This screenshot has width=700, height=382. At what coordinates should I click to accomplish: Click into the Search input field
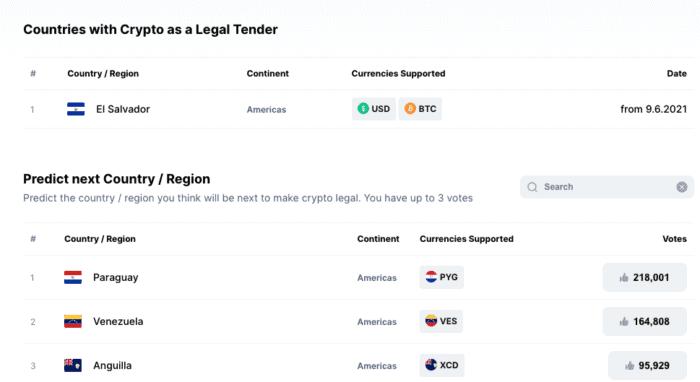pyautogui.click(x=607, y=187)
